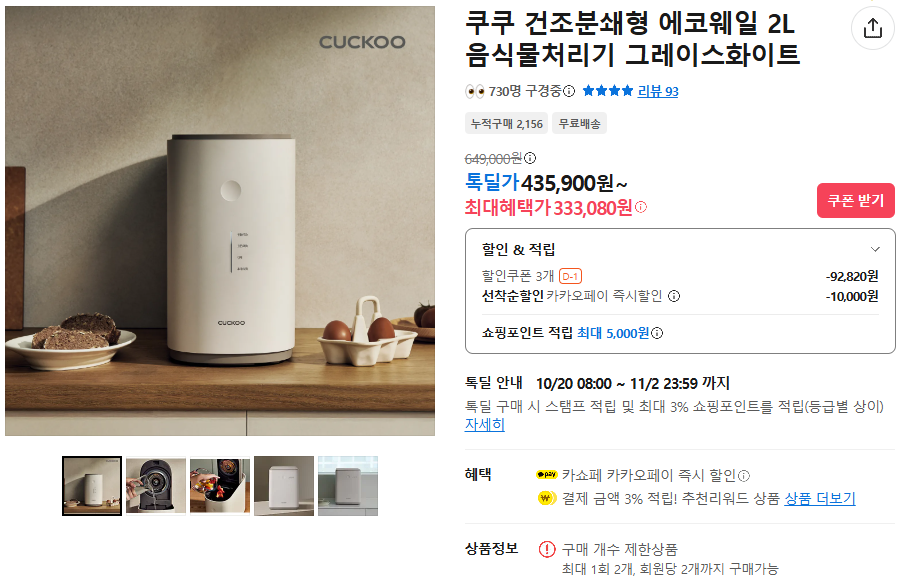This screenshot has height=587, width=907.
Task: Select the first product thumbnail with wooden counter
Action: [x=92, y=486]
